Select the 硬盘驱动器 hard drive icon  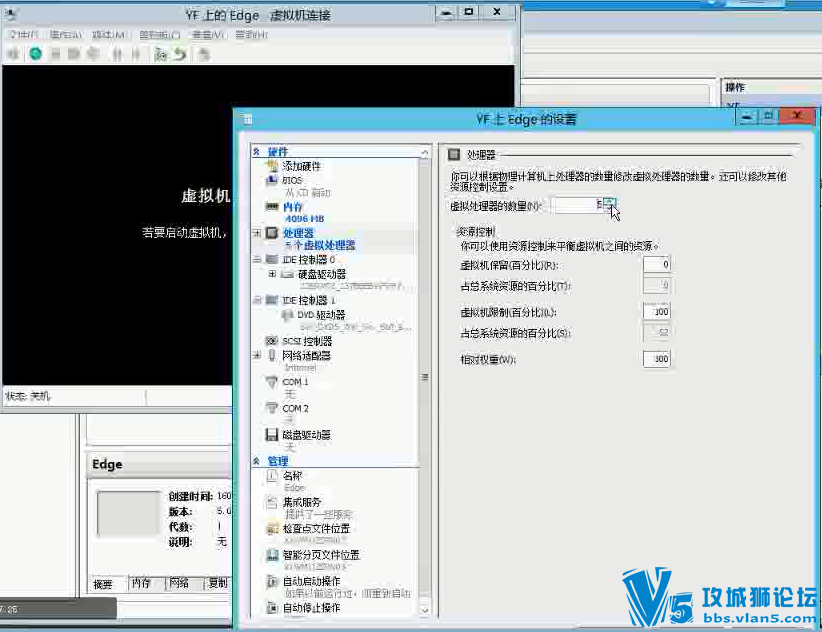pos(287,274)
